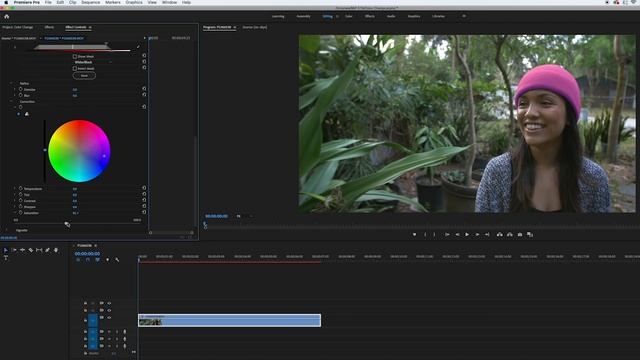Hide the video track containing the clip
The height and width of the screenshot is (360, 640).
[109, 317]
